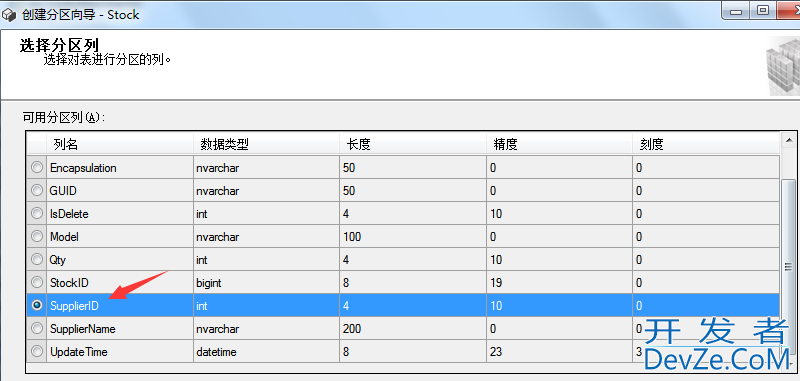Click the Model name cell

pos(120,236)
